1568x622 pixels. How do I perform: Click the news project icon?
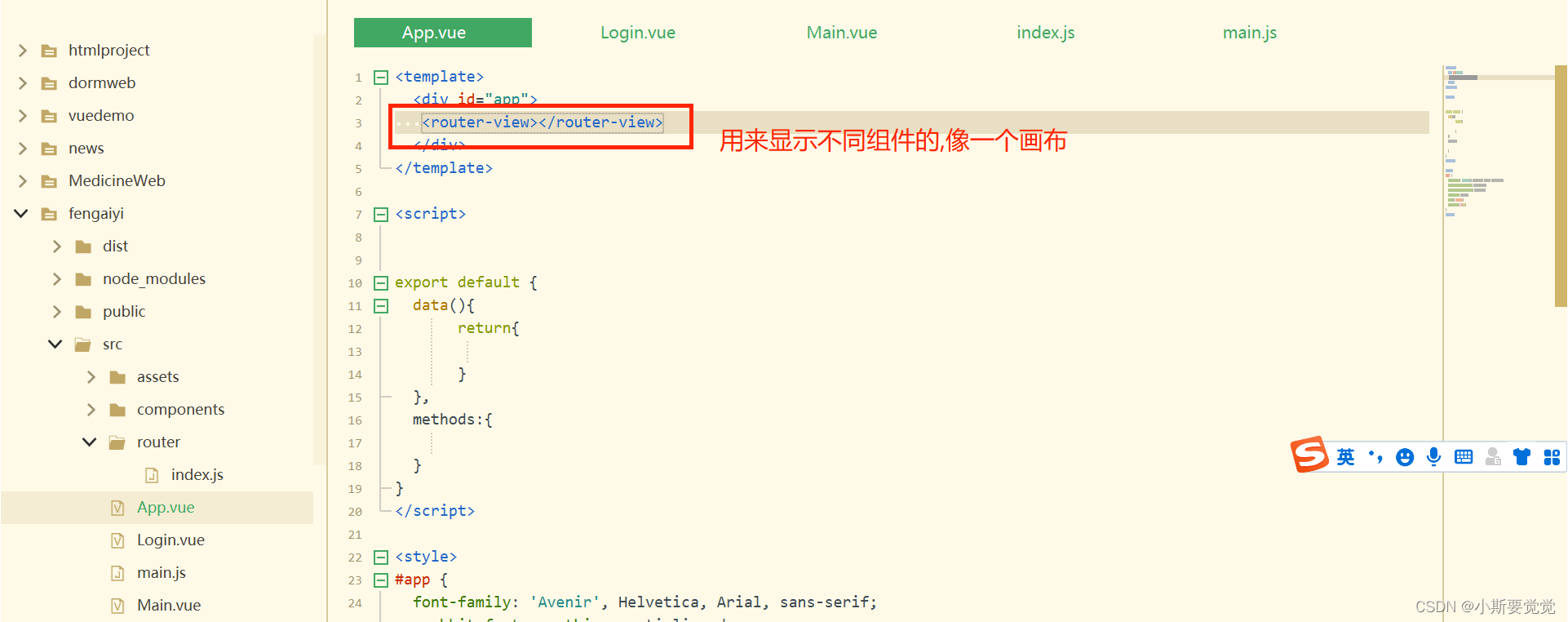[49, 149]
